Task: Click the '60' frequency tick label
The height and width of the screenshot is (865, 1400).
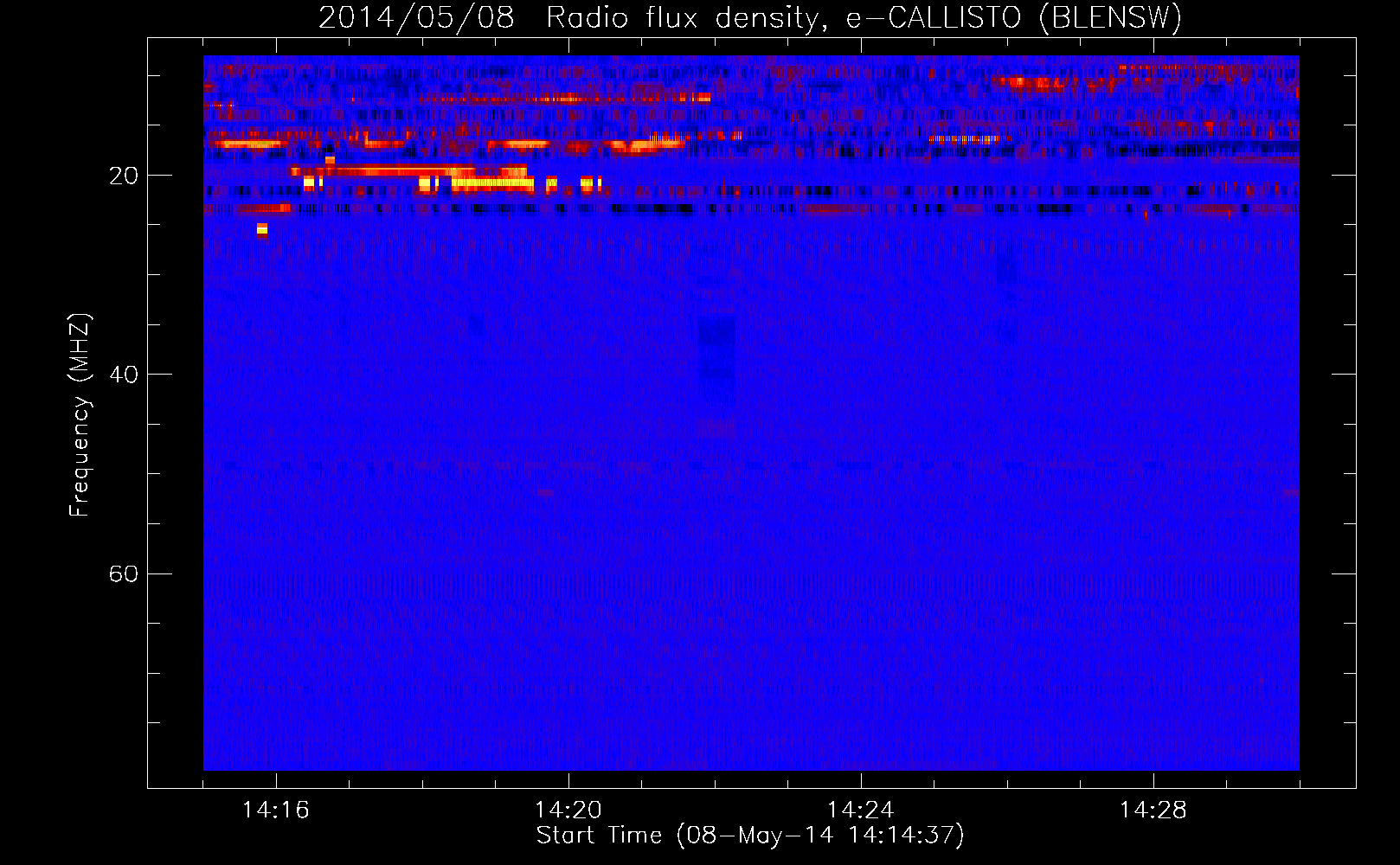Action: tap(123, 574)
